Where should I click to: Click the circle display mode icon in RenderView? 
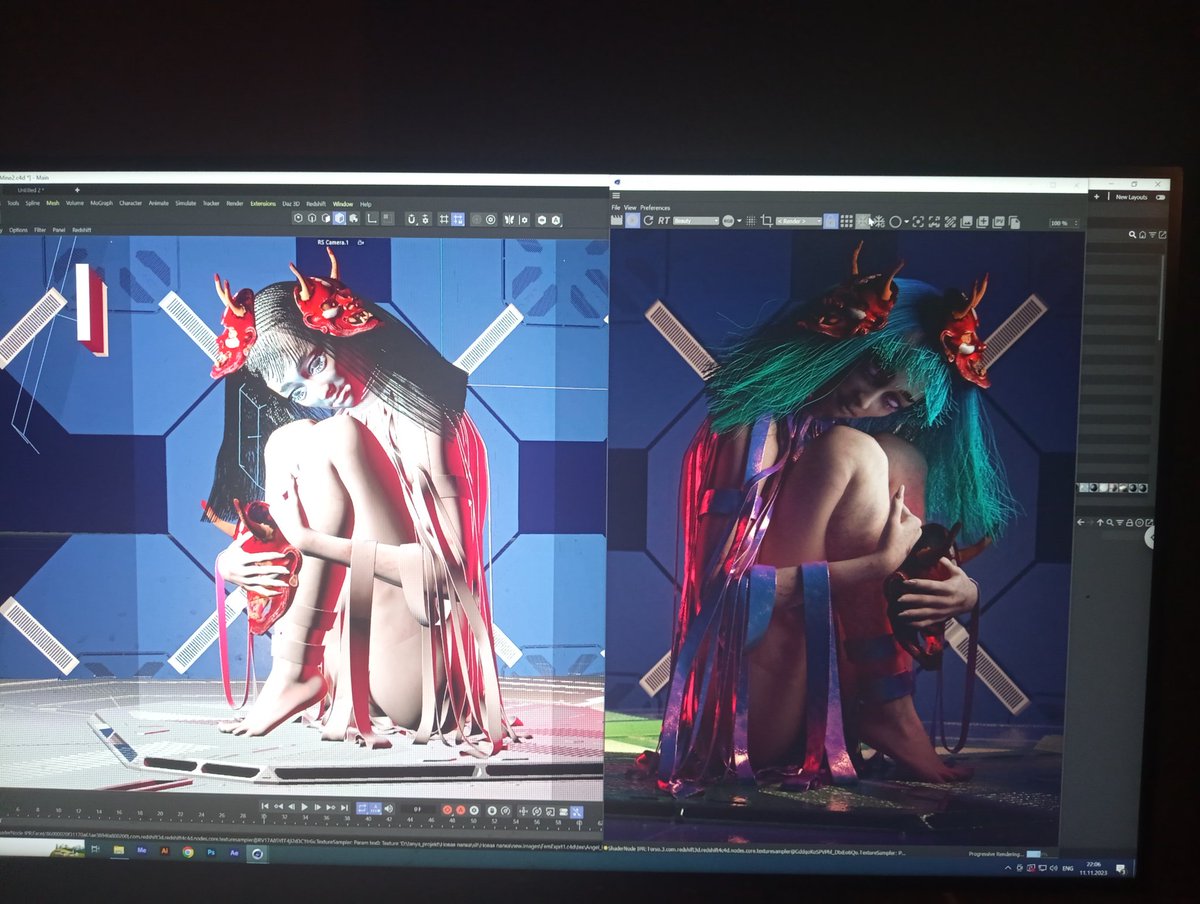click(x=895, y=221)
